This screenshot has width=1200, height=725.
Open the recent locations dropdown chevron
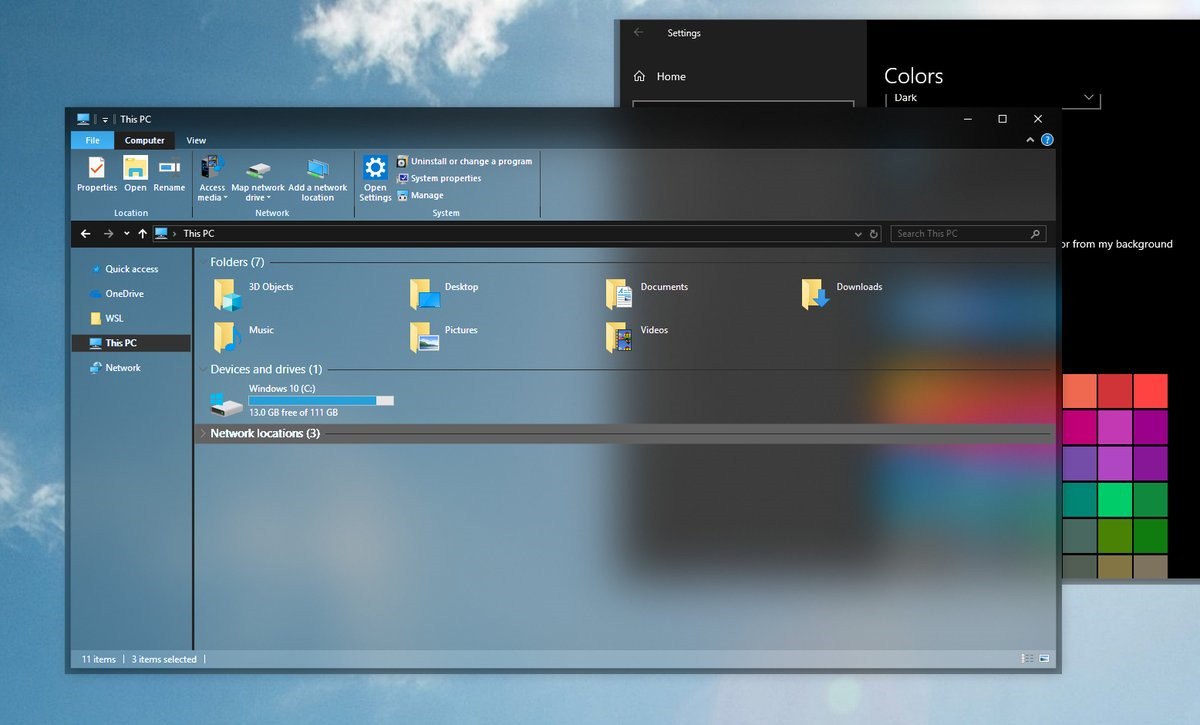[x=126, y=234]
